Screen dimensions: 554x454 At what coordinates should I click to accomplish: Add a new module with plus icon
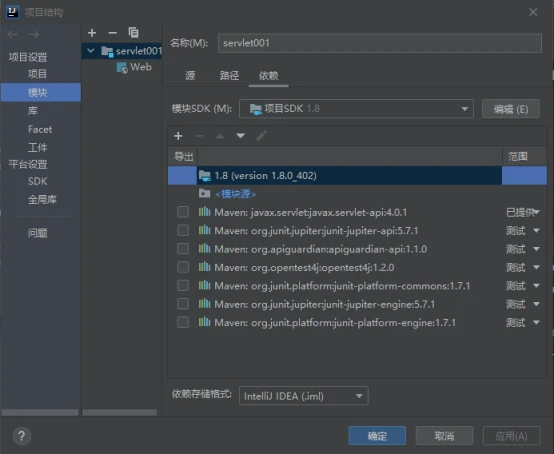92,33
